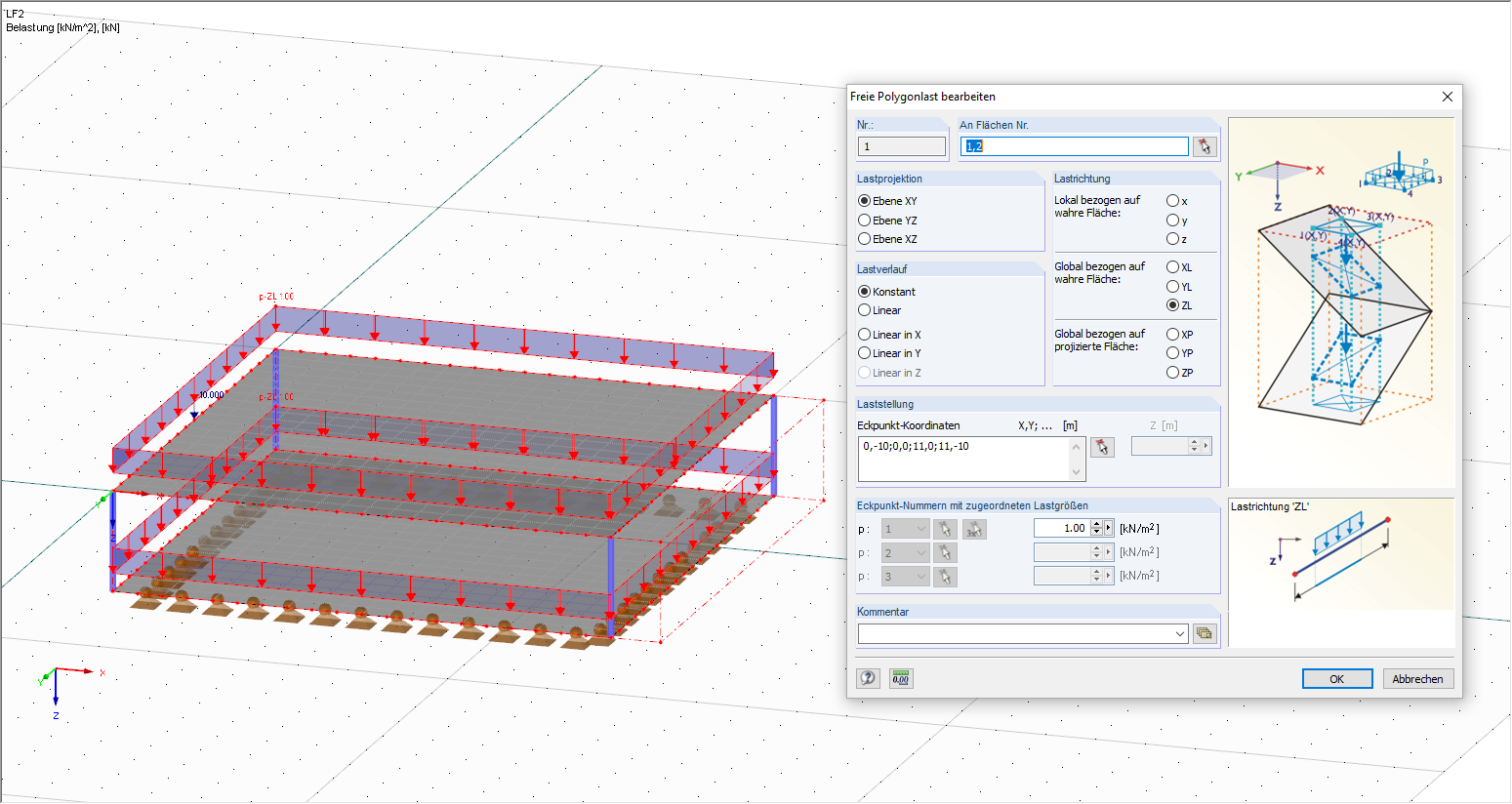This screenshot has height=804, width=1512.
Task: Pick point graphically in the p:3 row
Action: [946, 576]
